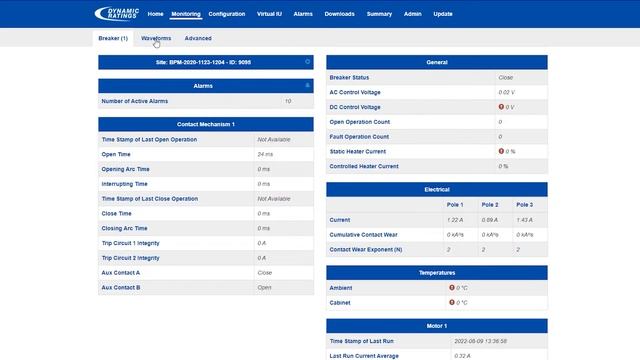
Task: Click the Fault Operation Count label
Action: [x=359, y=137]
